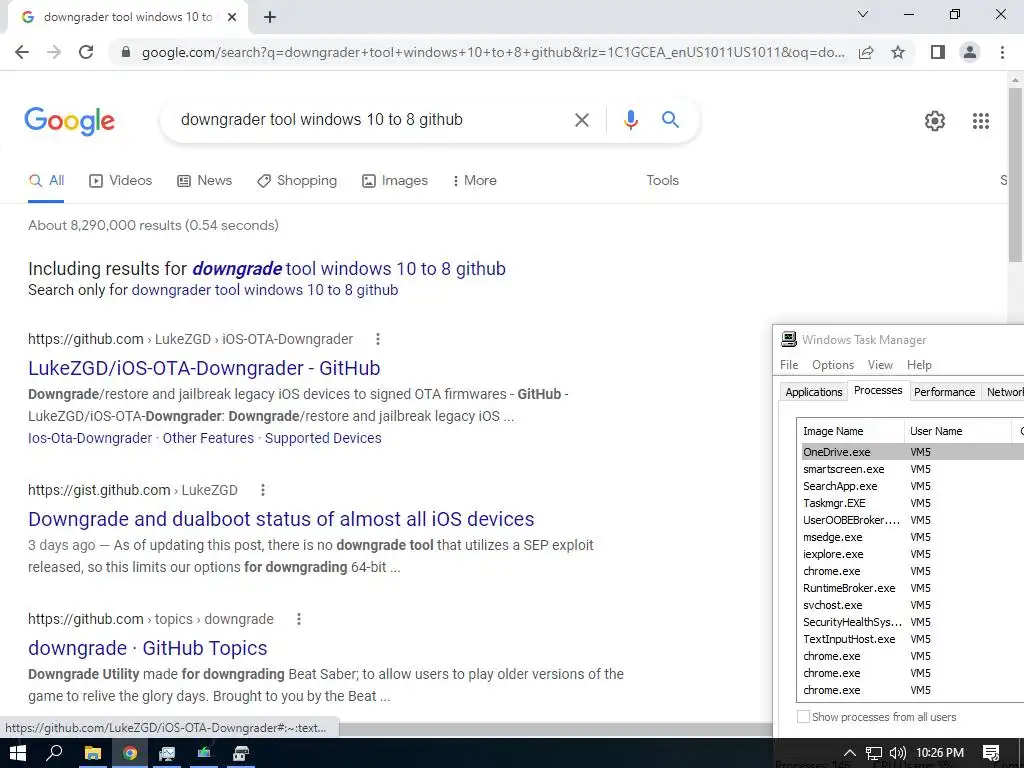Close the downgrader tool search tab
This screenshot has height=768, width=1024.
coord(232,18)
